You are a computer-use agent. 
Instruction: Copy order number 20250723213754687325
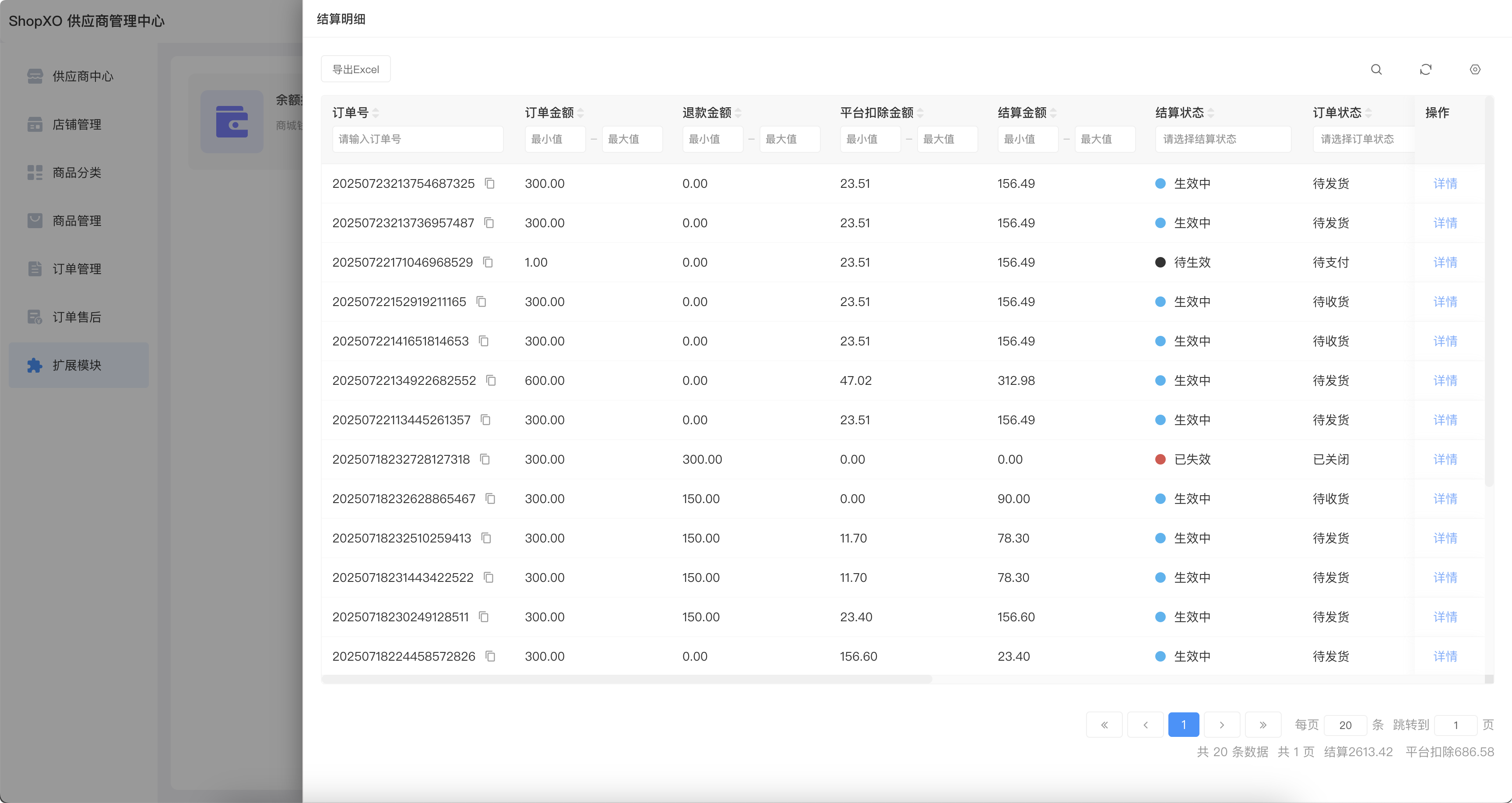tap(489, 183)
